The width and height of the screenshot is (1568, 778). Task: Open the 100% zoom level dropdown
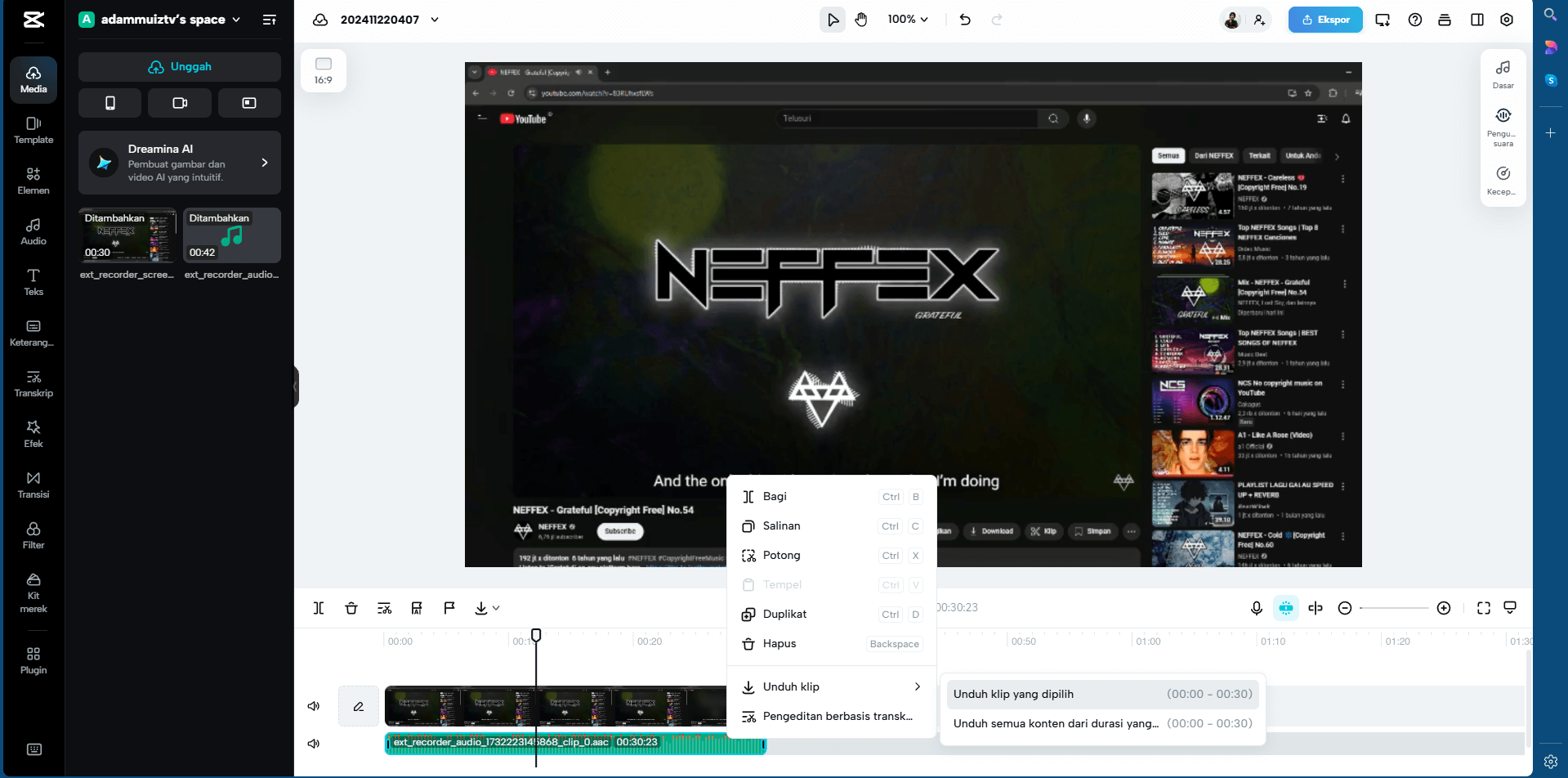tap(909, 20)
